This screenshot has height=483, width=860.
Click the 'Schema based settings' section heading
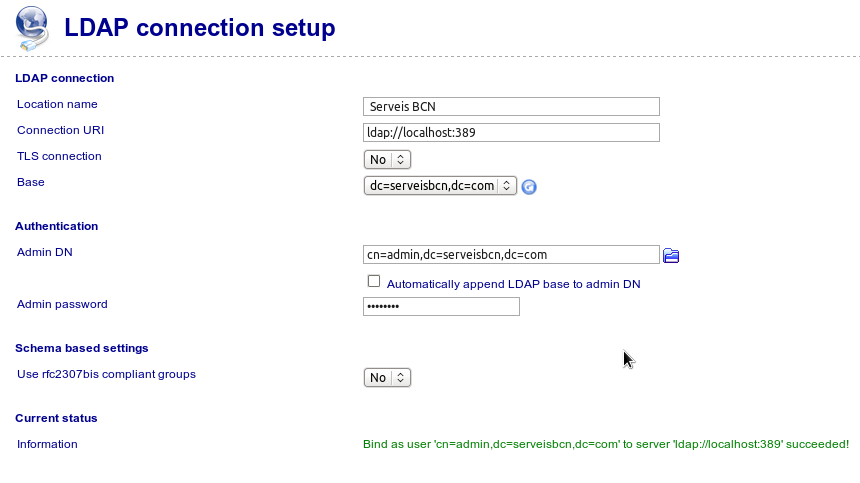coord(82,348)
